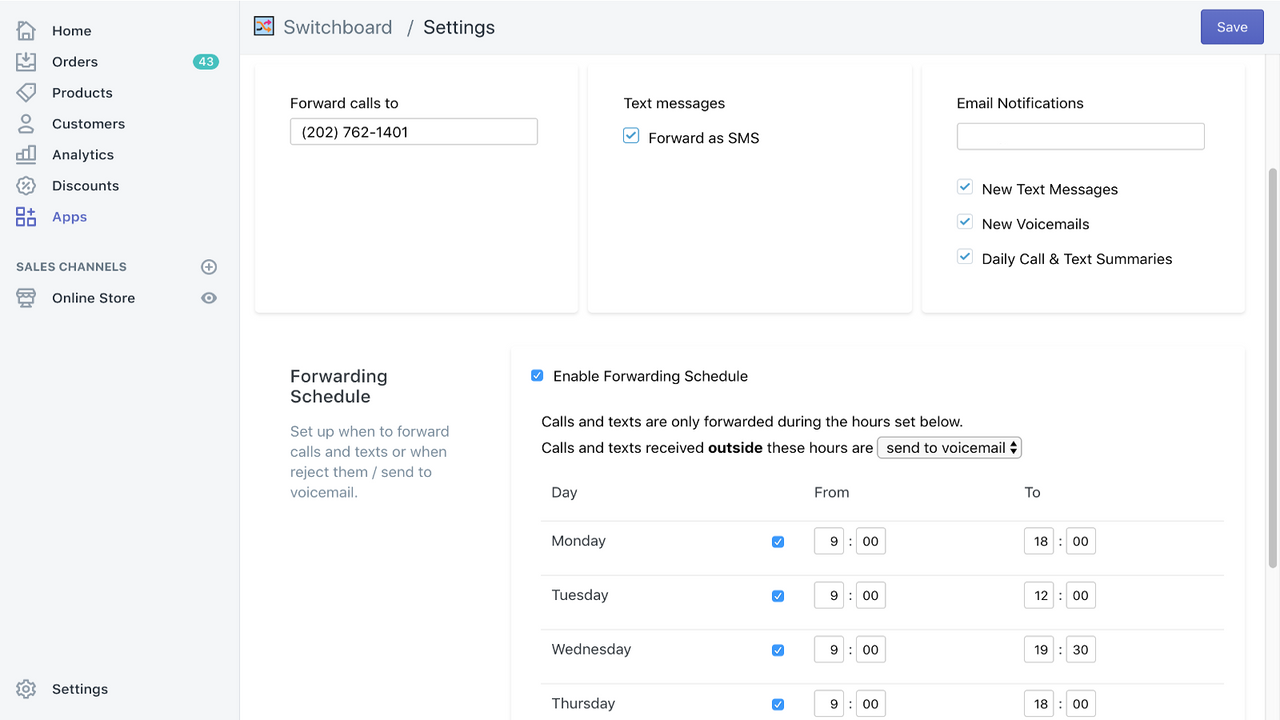Uncheck the Wednesday schedule checkbox
This screenshot has width=1280, height=720.
pyautogui.click(x=778, y=650)
